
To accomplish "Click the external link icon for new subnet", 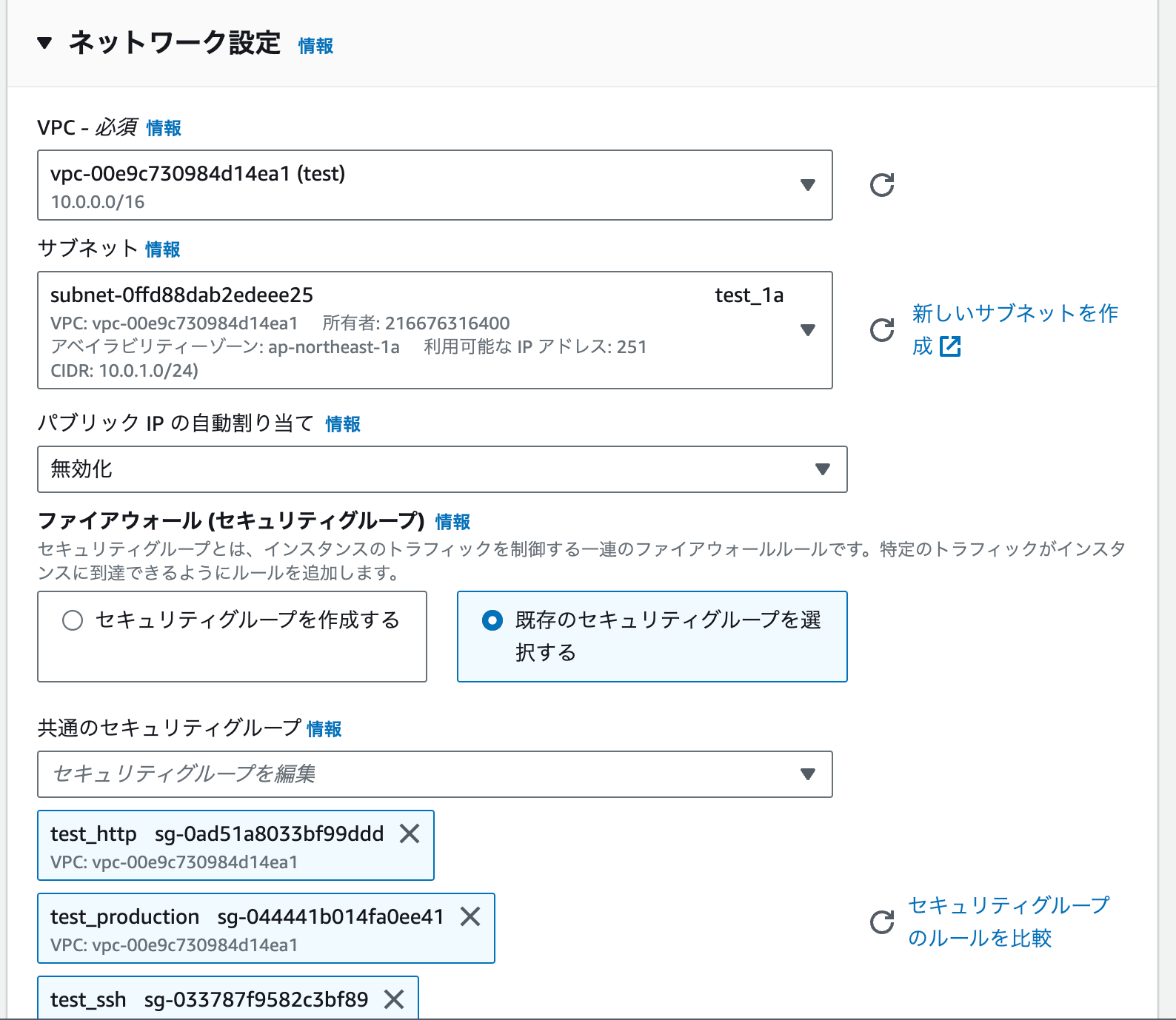I will (x=950, y=346).
